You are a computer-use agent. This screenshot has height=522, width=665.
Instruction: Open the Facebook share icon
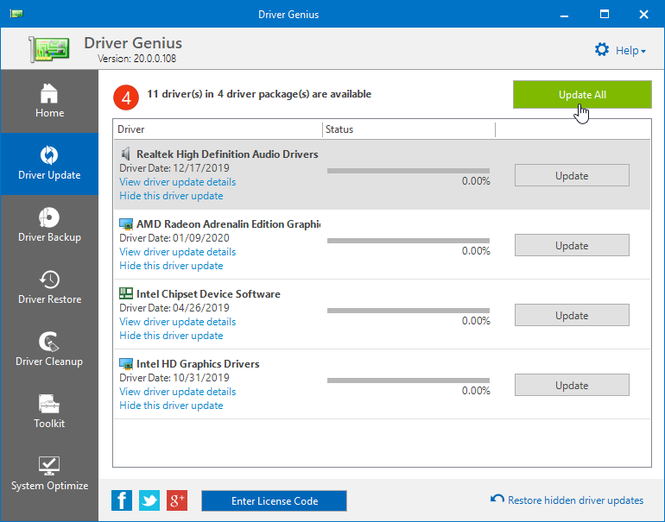pyautogui.click(x=122, y=501)
